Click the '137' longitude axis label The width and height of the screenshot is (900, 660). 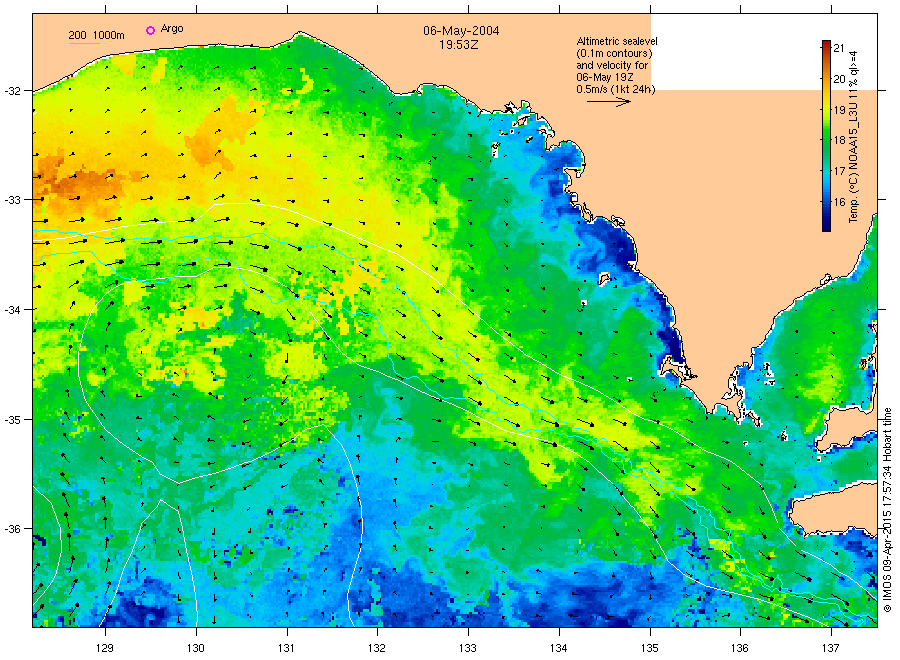[x=831, y=648]
